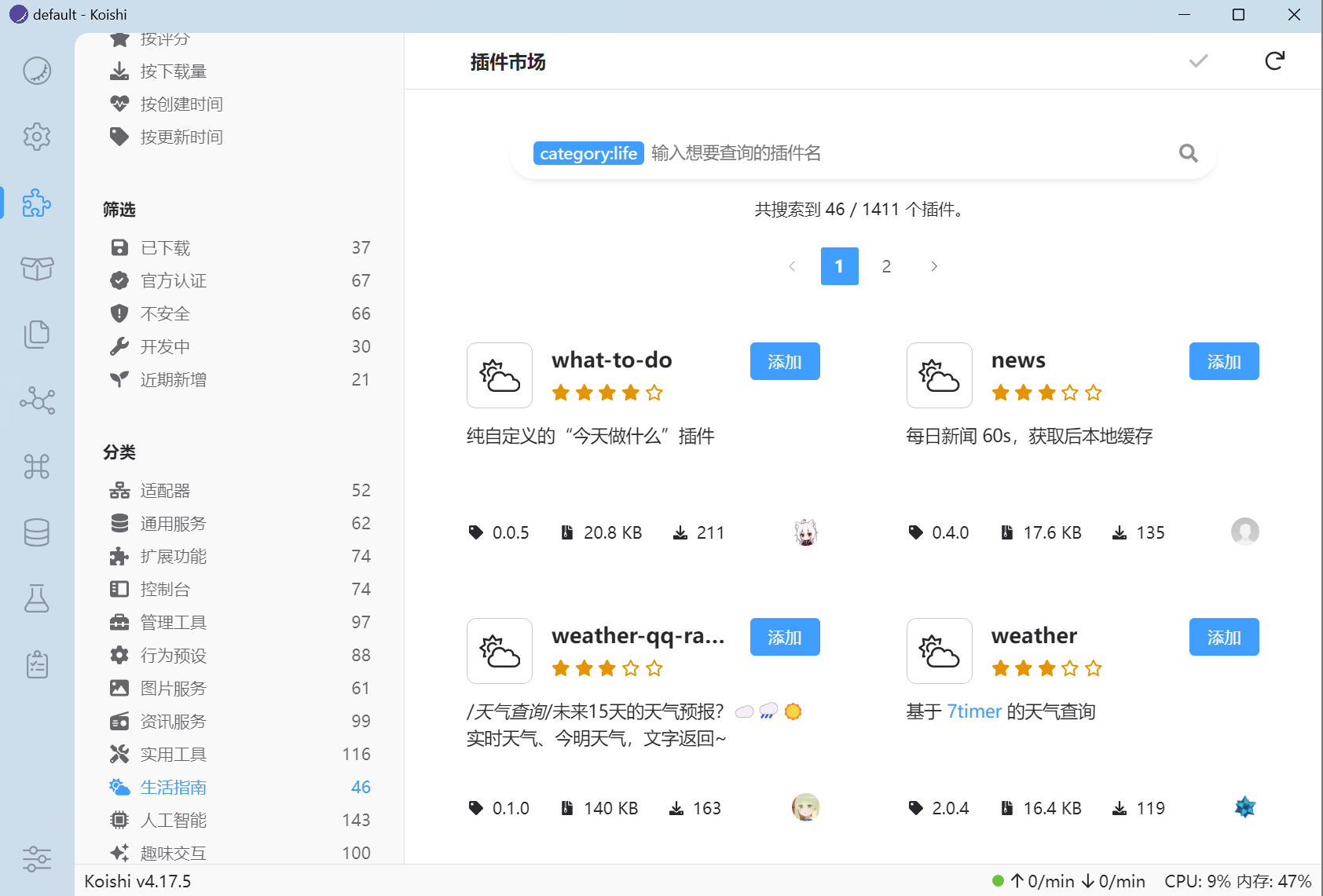Select the image service category (图片服务)
Image resolution: width=1323 pixels, height=896 pixels.
[240, 689]
